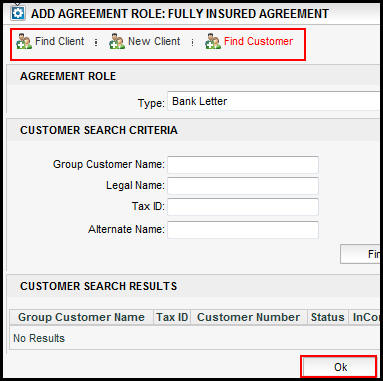The height and width of the screenshot is (381, 383).
Task: Focus the Alternate Name field
Action: pyautogui.click(x=243, y=230)
